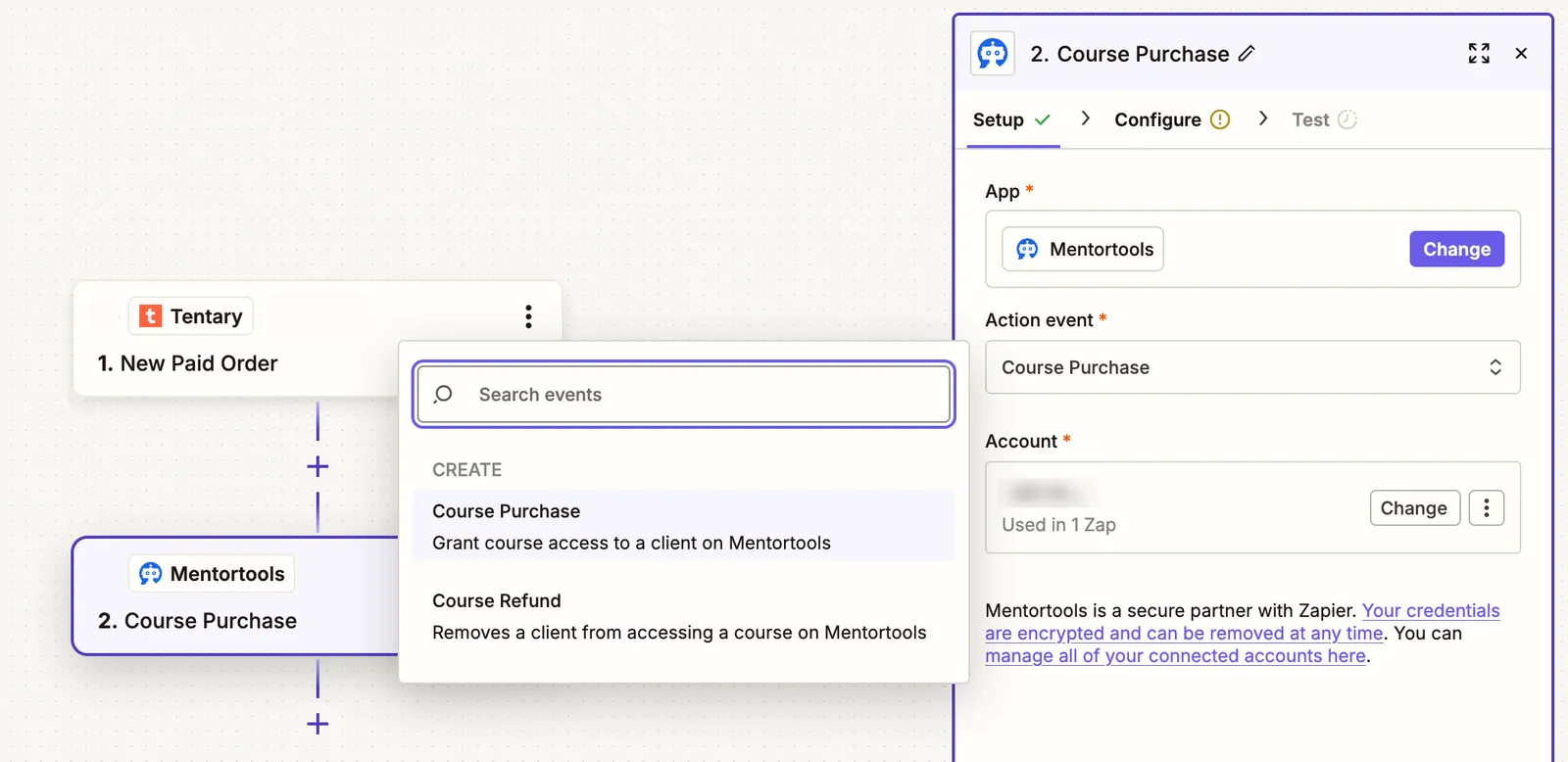Image resolution: width=1568 pixels, height=762 pixels.
Task: Click the Mentortools icon on step 2 card
Action: (x=150, y=574)
